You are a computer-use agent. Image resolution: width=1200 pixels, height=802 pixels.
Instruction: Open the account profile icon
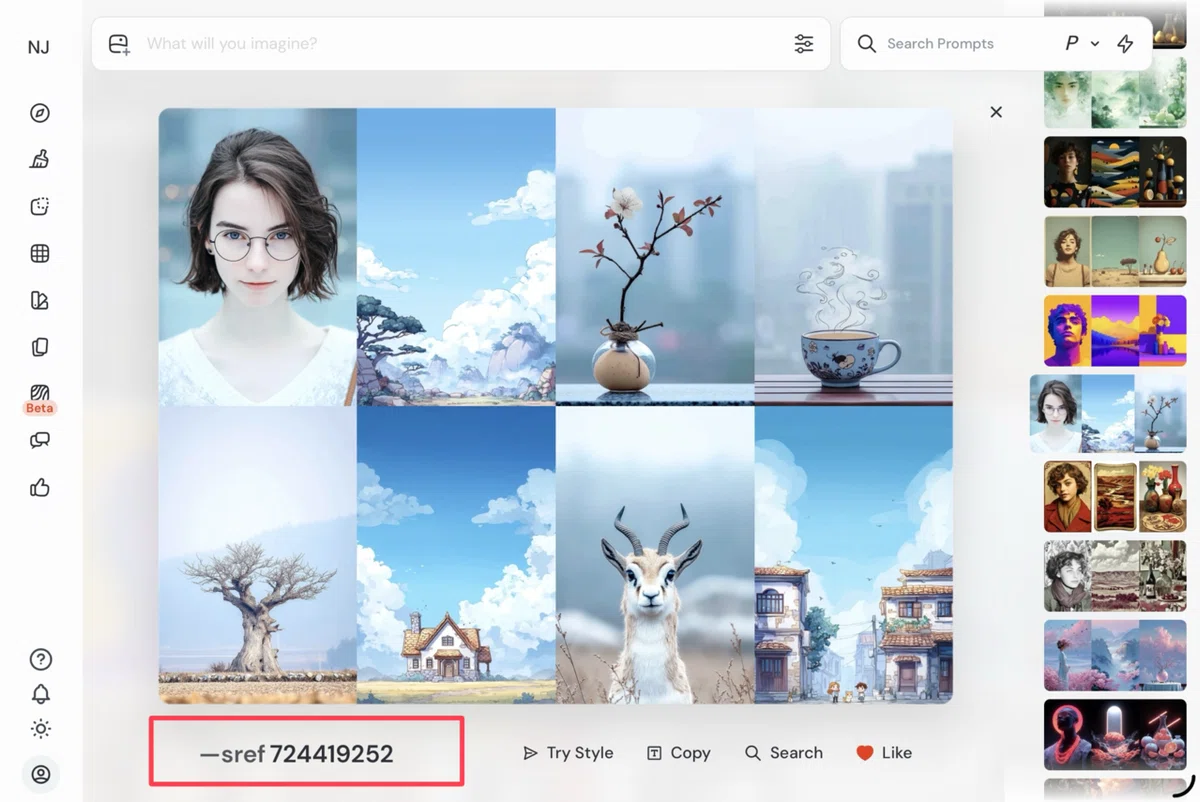pos(41,774)
